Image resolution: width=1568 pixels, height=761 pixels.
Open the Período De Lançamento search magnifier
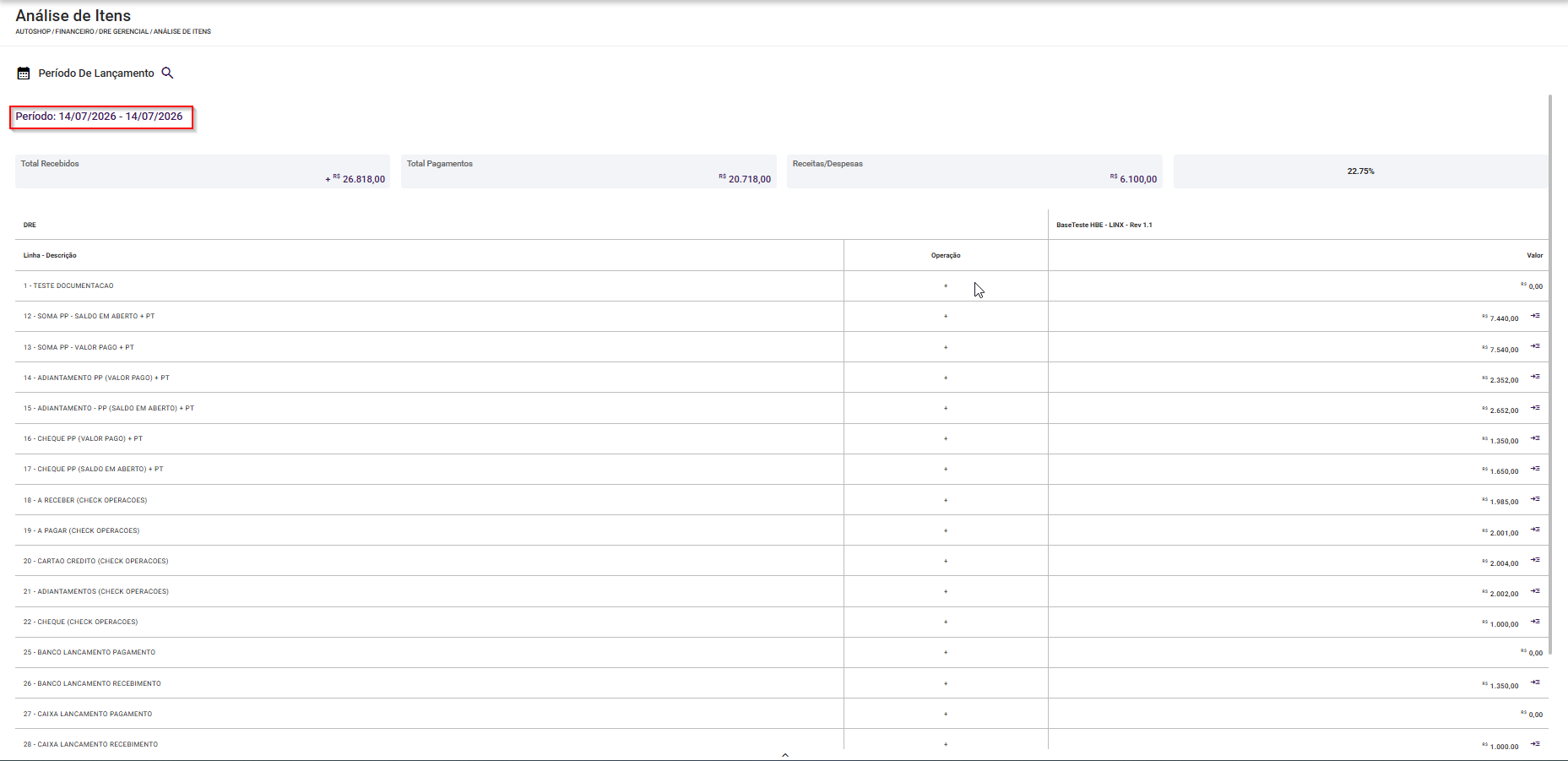[167, 73]
